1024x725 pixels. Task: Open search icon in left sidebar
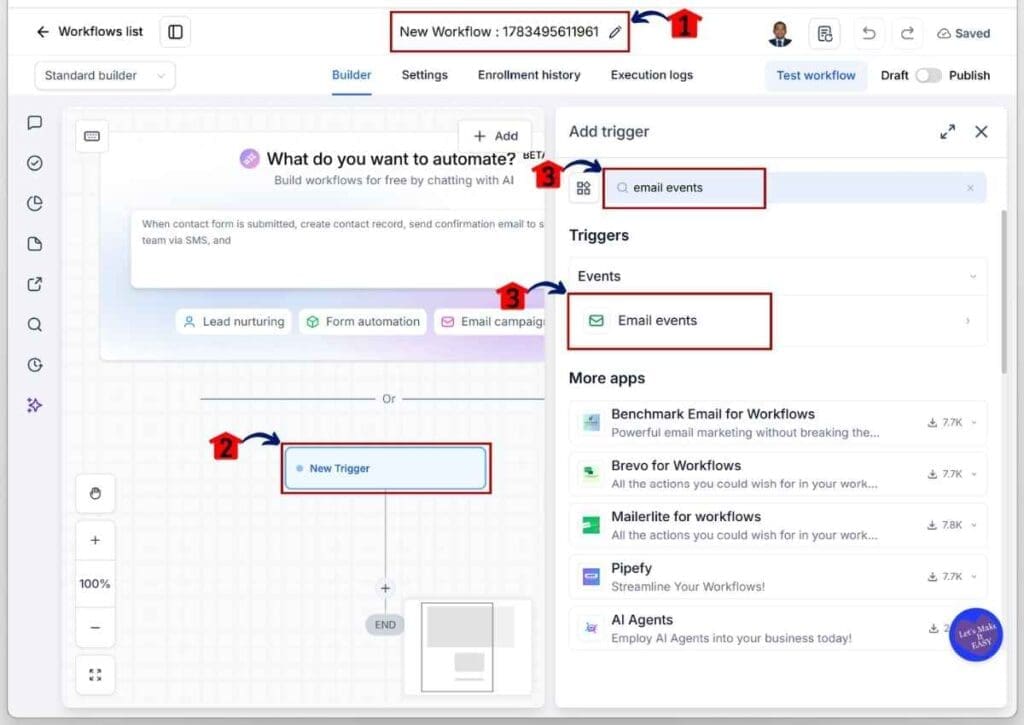35,325
